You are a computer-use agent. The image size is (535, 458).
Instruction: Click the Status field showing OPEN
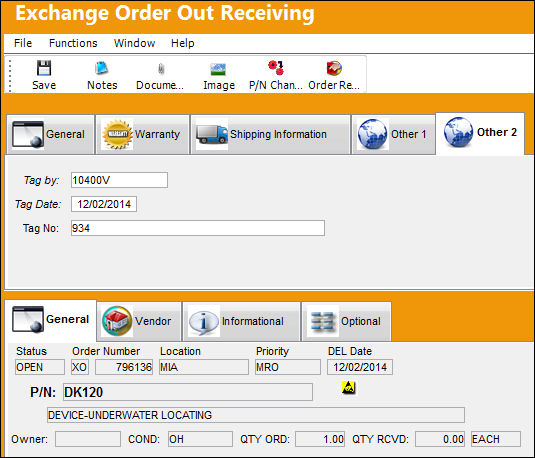tap(40, 367)
